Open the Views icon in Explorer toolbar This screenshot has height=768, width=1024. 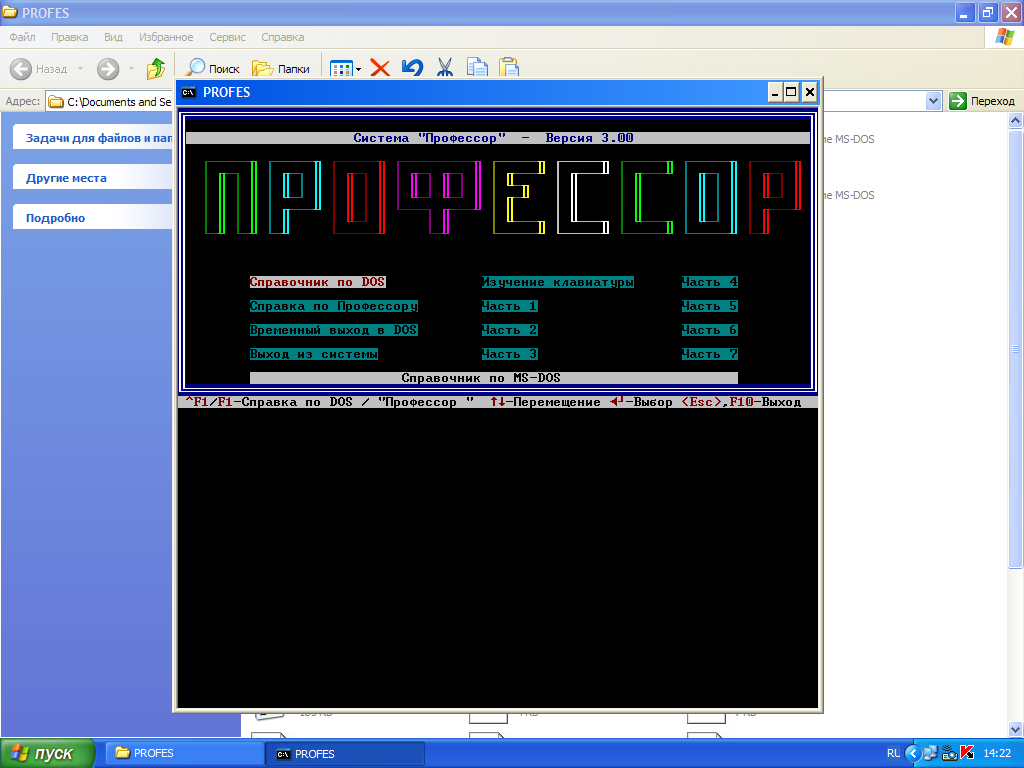[x=341, y=69]
